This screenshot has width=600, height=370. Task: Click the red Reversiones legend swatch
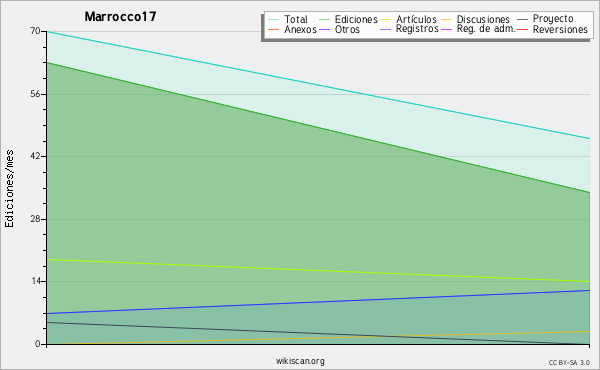pos(522,29)
